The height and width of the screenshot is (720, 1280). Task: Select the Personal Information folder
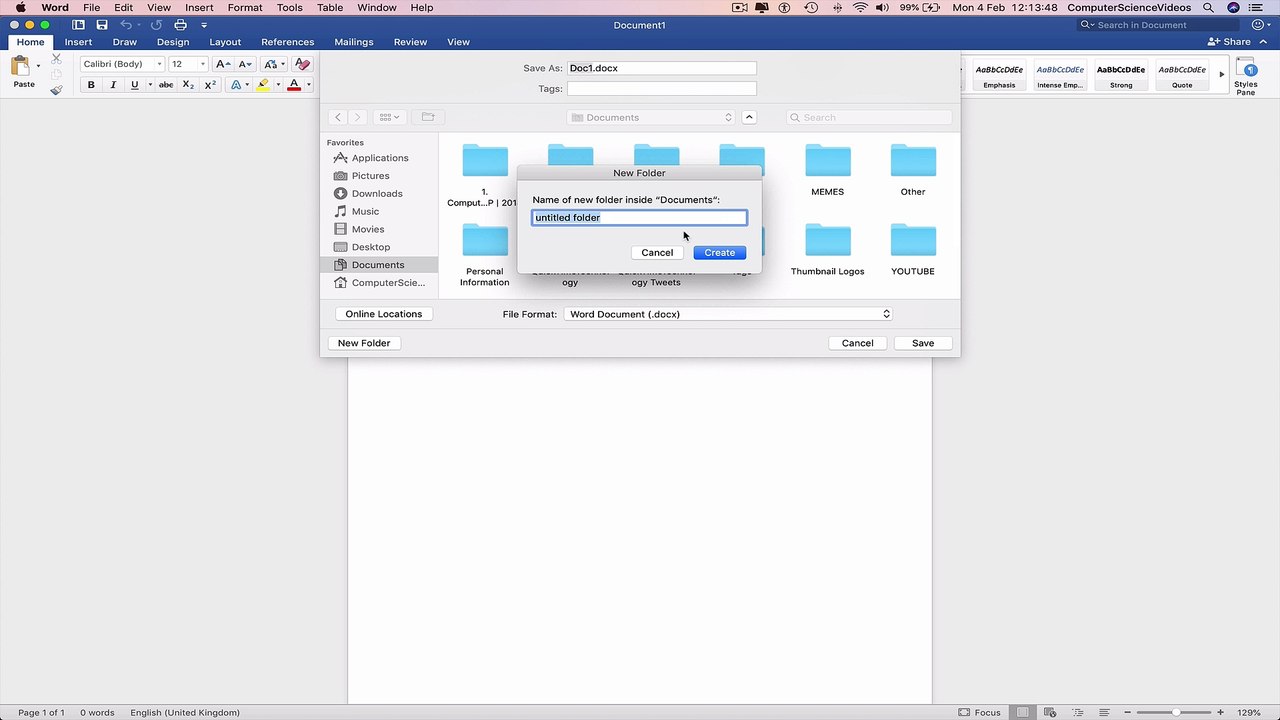tap(485, 255)
